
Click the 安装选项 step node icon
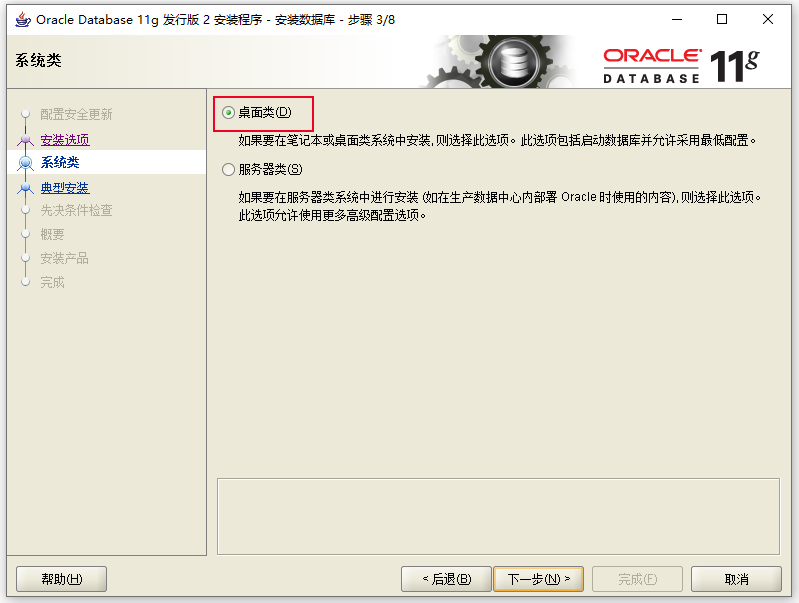click(25, 139)
